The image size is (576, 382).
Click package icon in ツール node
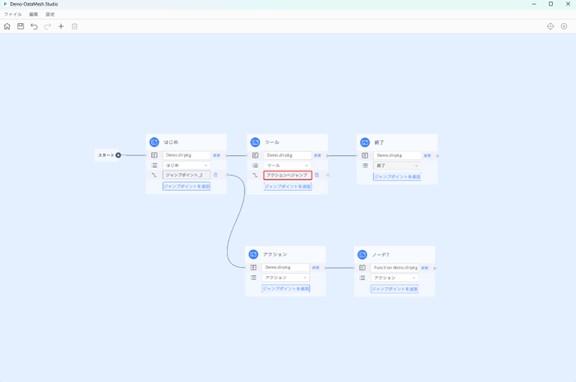coord(255,155)
